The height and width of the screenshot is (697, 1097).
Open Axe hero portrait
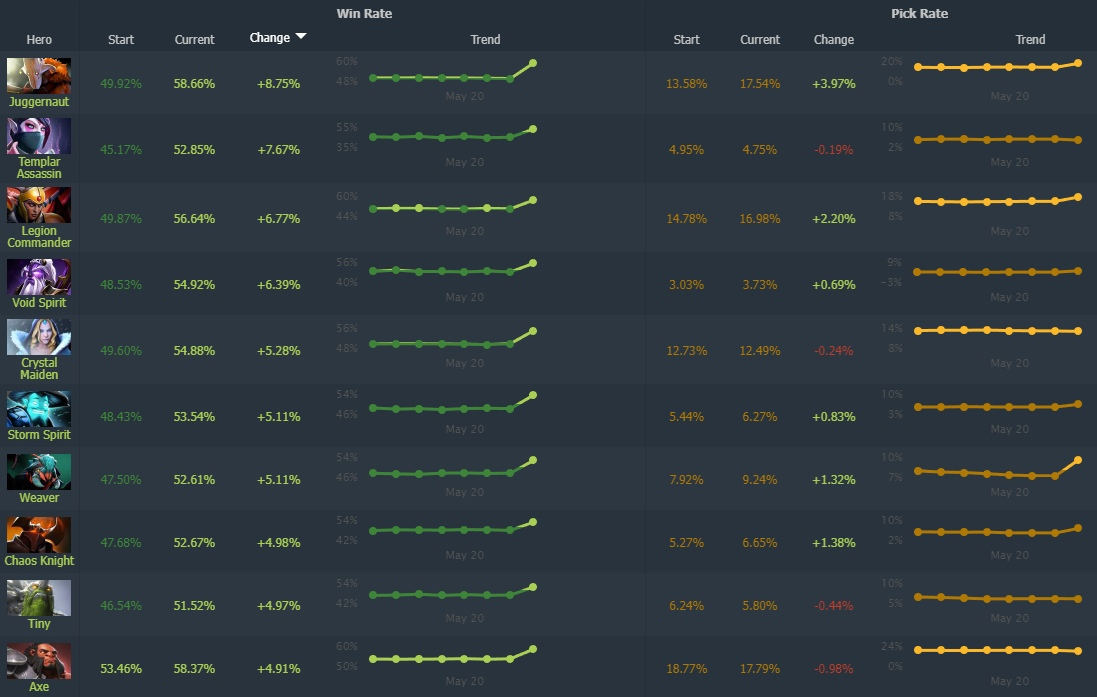(38, 661)
